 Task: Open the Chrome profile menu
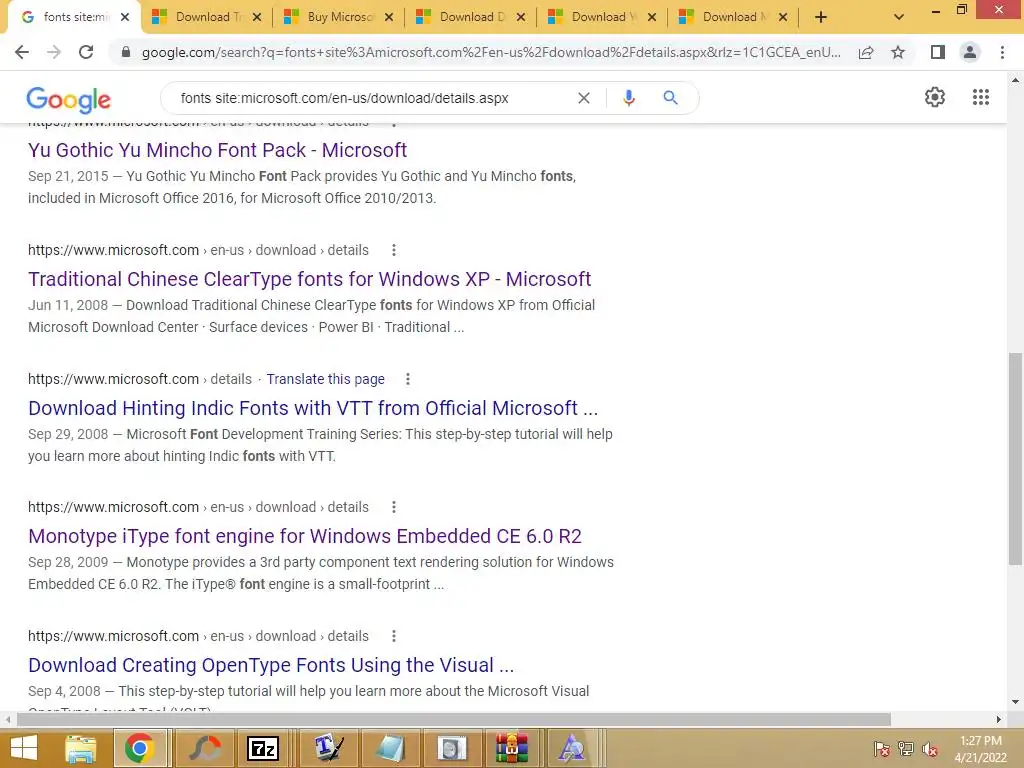point(970,52)
